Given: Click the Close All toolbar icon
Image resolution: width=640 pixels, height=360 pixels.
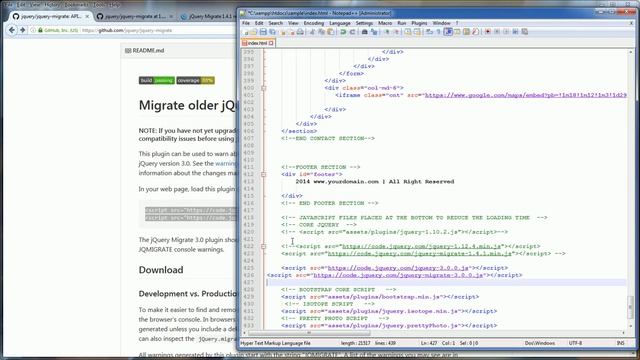Looking at the screenshot, I should pyautogui.click(x=292, y=32).
